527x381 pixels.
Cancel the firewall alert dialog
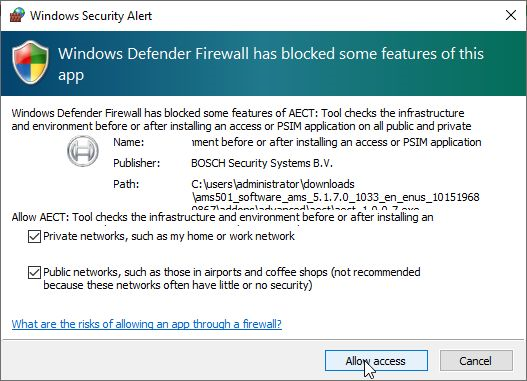476,361
